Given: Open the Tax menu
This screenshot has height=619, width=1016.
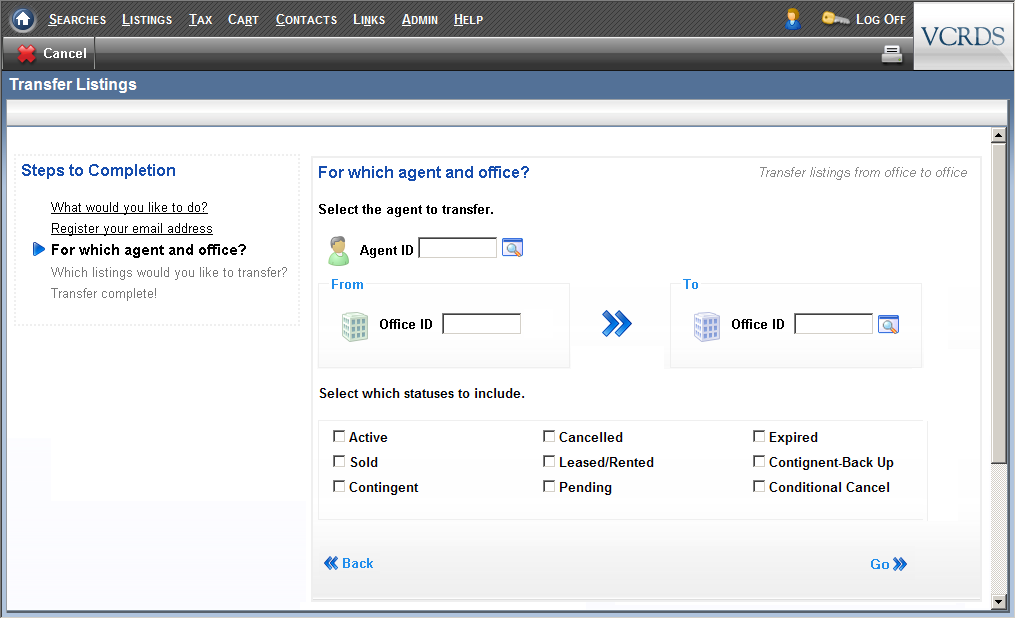Looking at the screenshot, I should (x=200, y=19).
